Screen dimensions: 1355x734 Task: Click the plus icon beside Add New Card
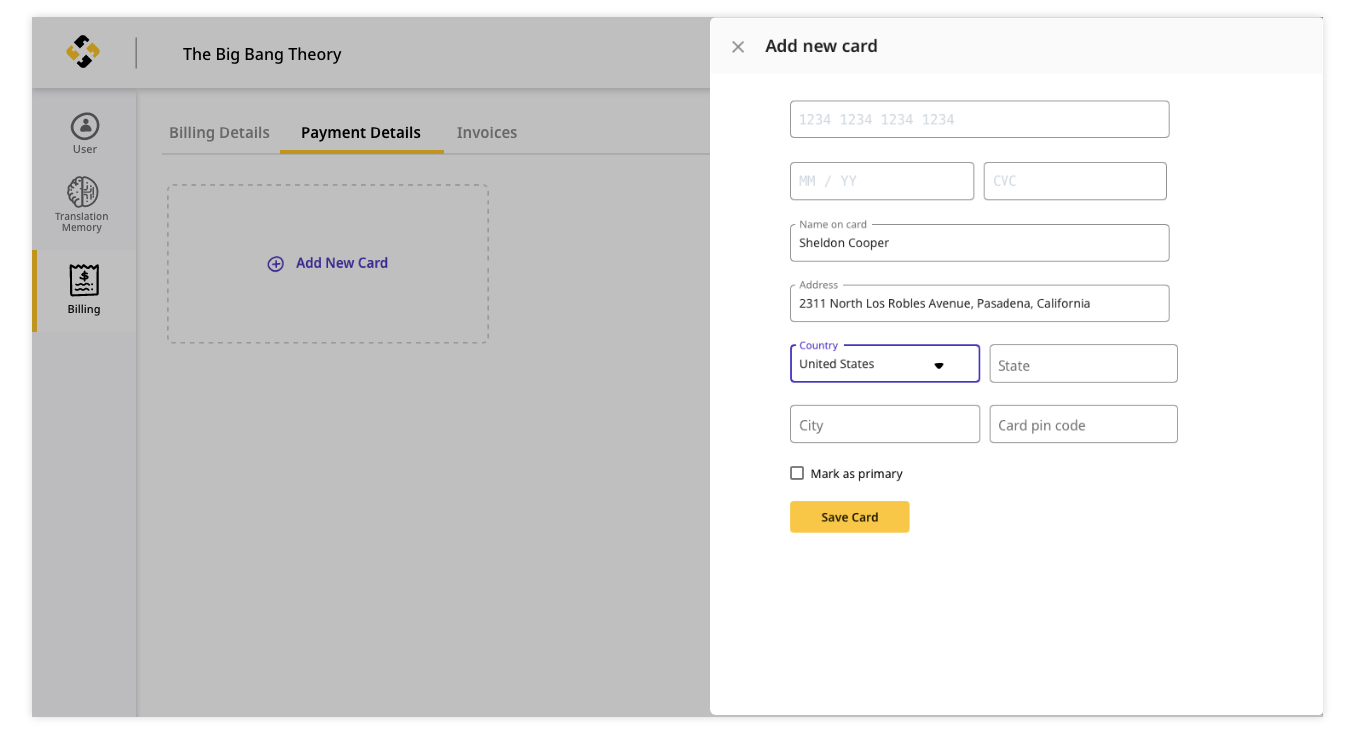pos(276,264)
